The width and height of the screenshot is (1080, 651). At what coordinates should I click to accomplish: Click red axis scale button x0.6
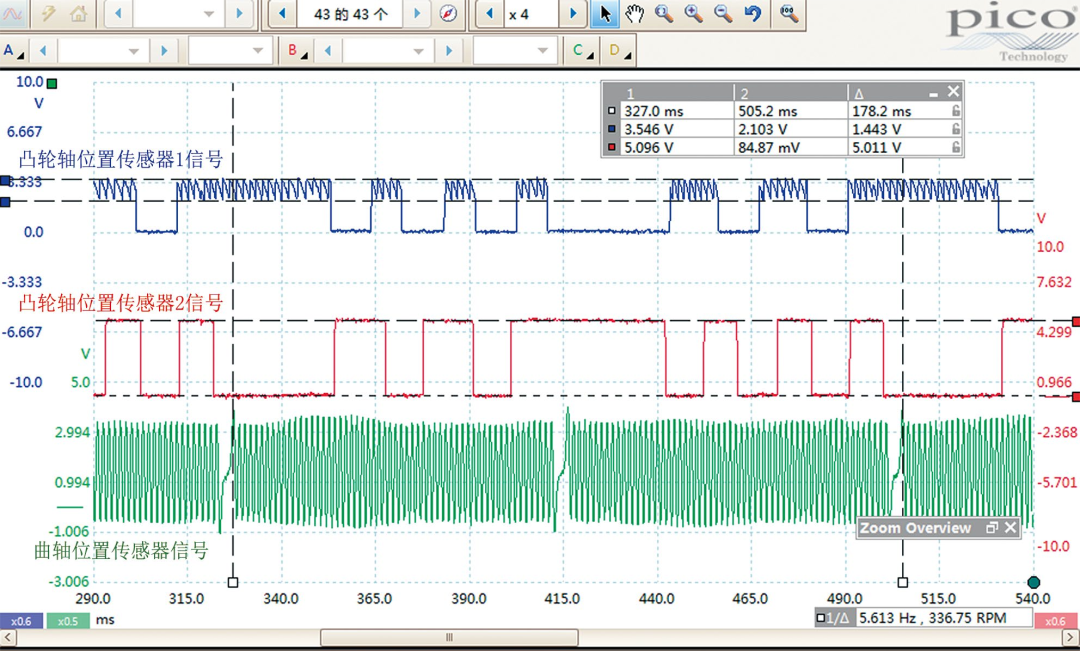pos(1056,621)
